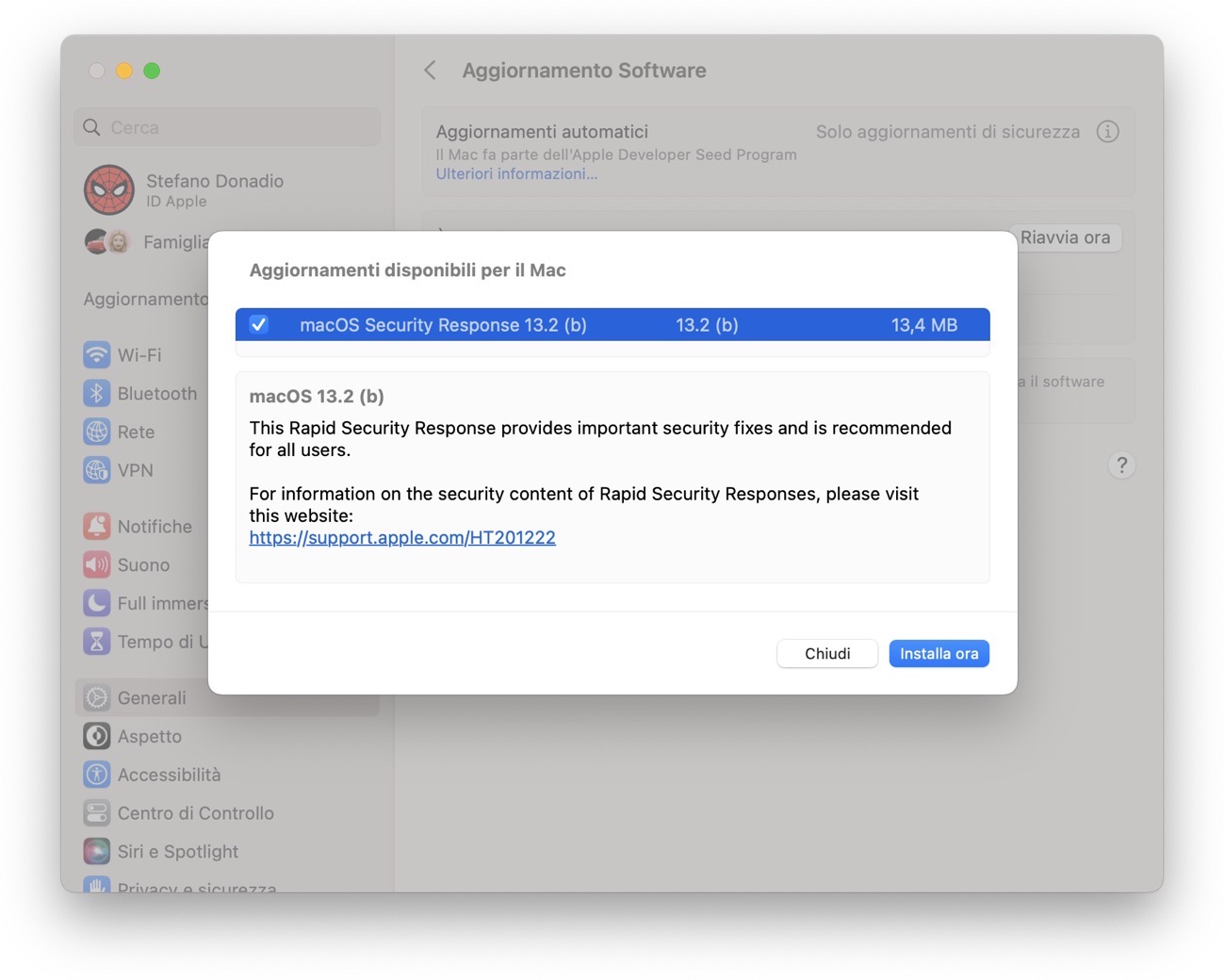Click inside the Cerca search field
1225x980 pixels.
(226, 127)
